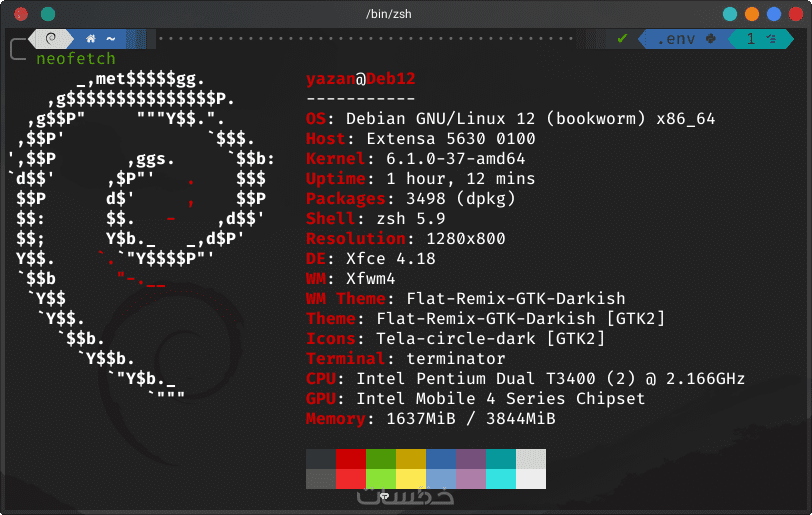812x515 pixels.
Task: Click the /bin/zsh window title
Action: click(x=388, y=14)
